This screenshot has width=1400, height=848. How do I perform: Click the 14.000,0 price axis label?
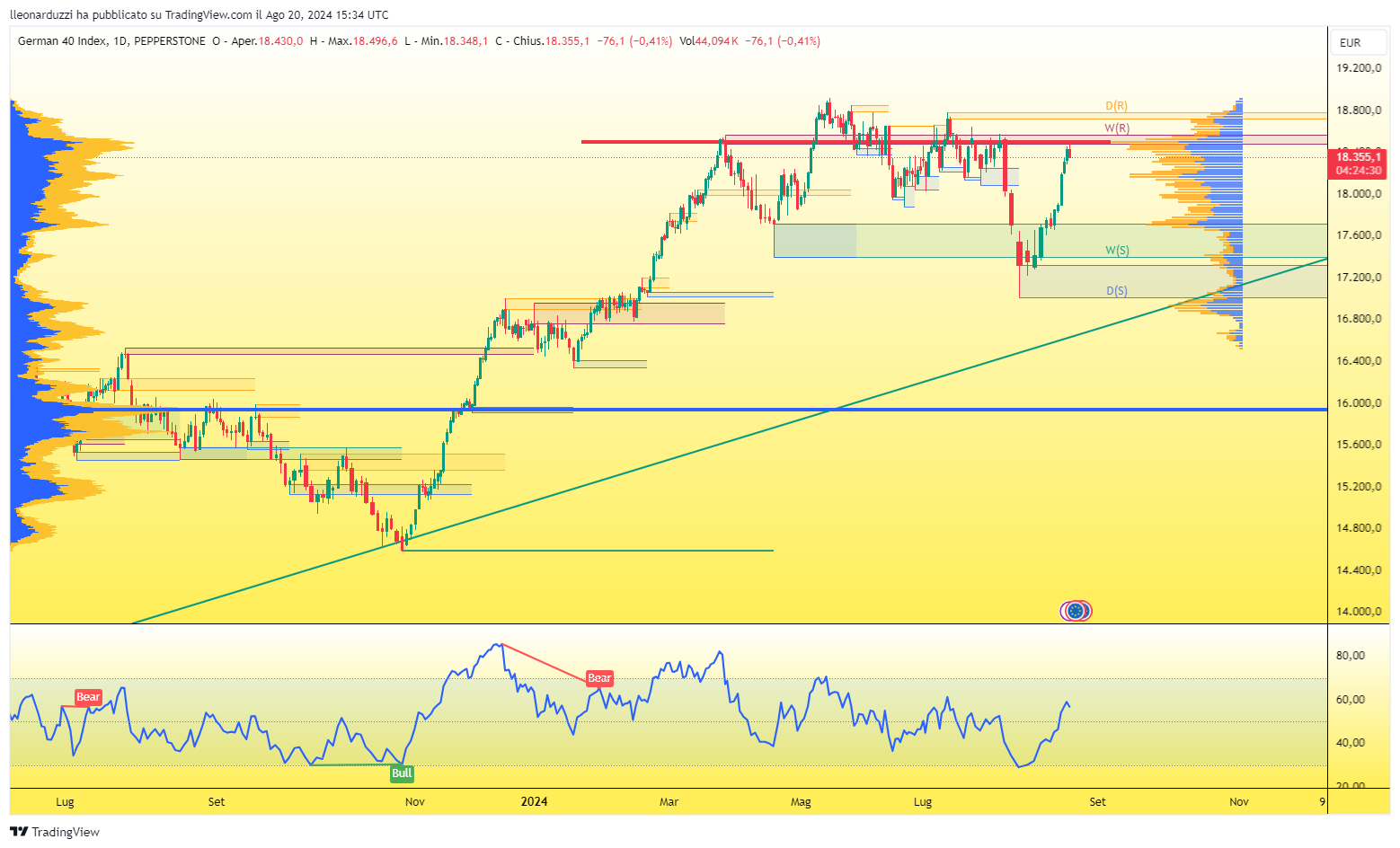[x=1358, y=612]
